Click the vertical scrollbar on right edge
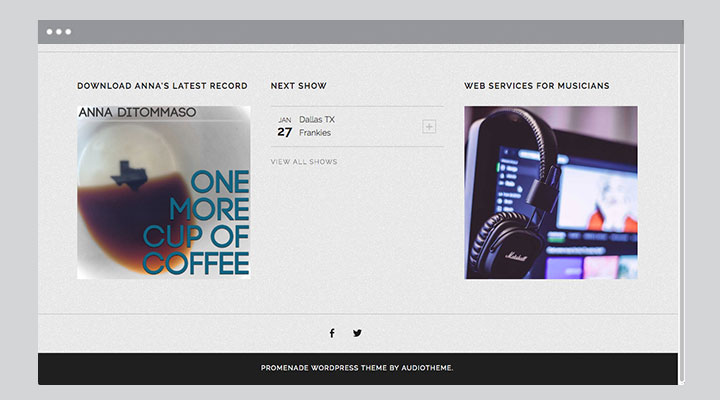Viewport: 720px width, 400px height. click(x=681, y=214)
